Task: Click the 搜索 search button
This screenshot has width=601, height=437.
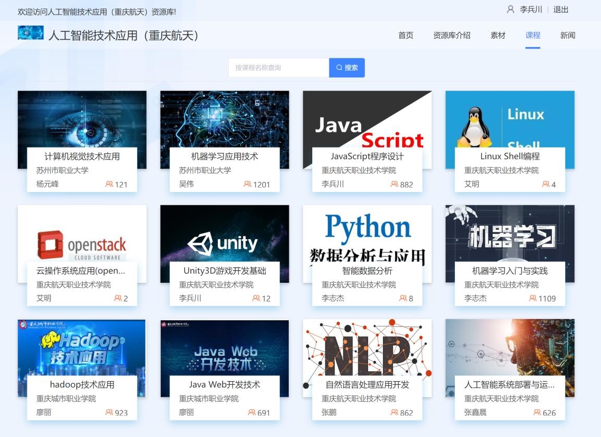Action: [346, 68]
